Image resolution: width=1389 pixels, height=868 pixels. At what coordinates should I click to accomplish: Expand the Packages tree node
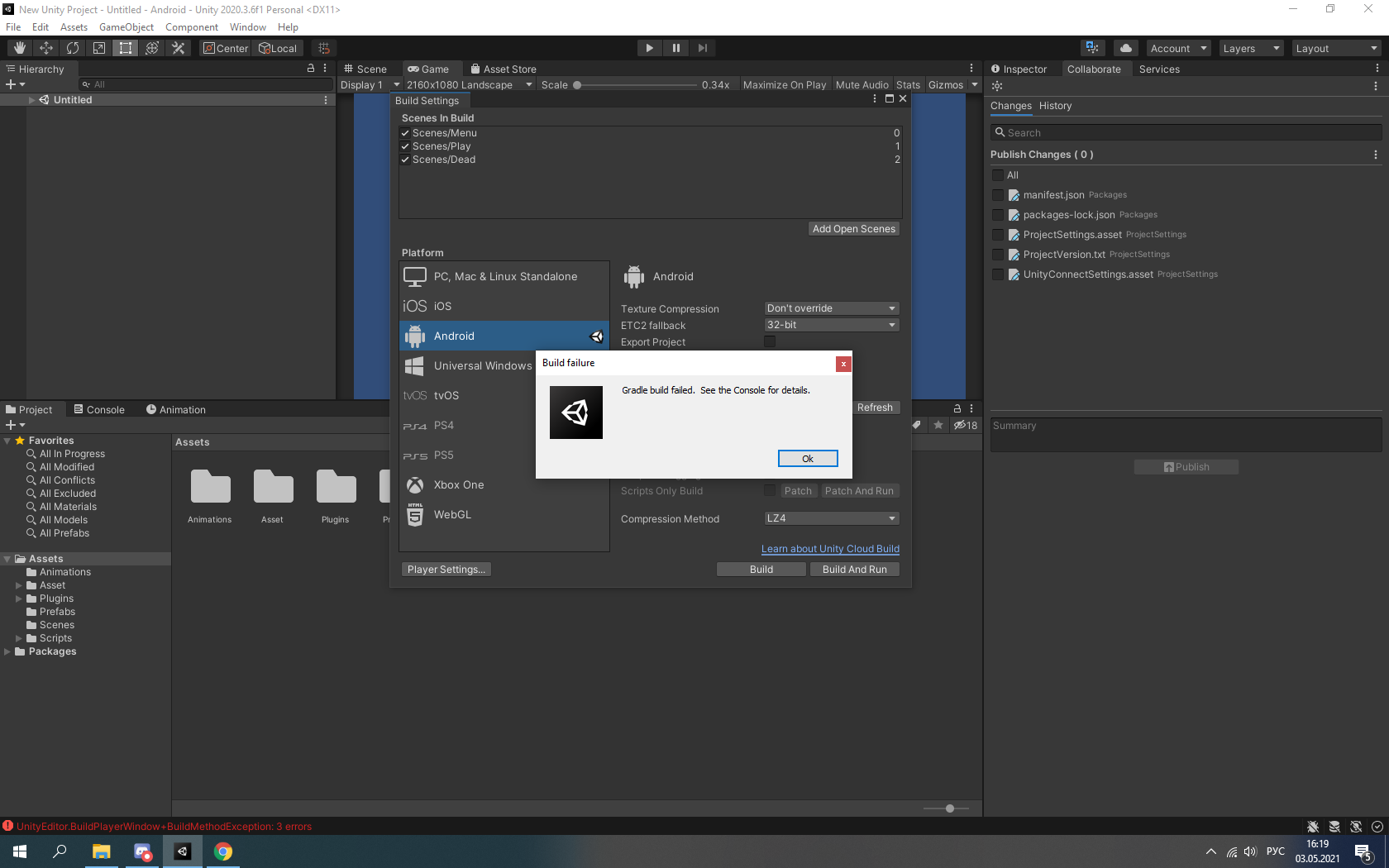[x=7, y=651]
